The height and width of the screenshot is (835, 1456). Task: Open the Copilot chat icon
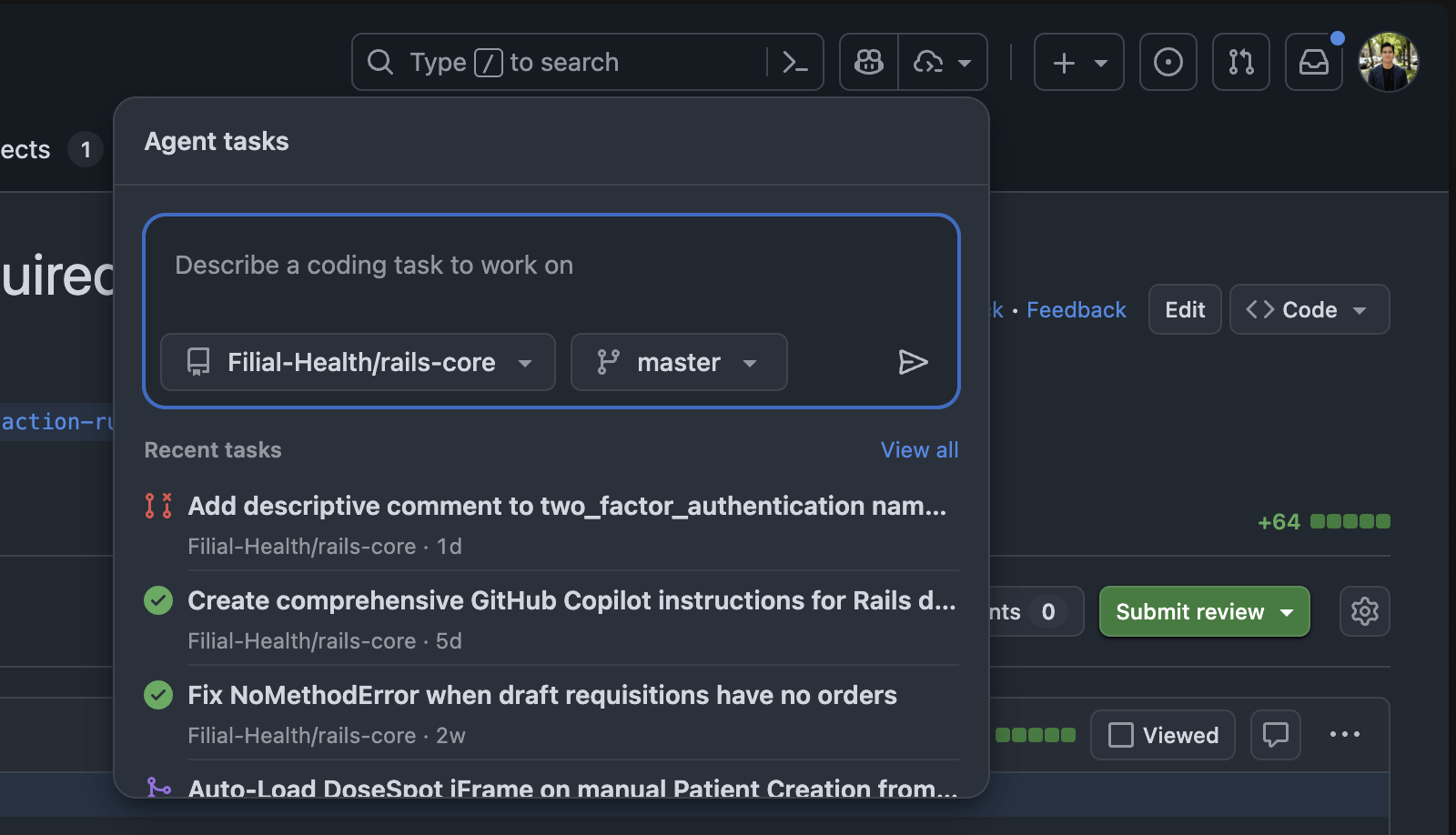tap(869, 62)
